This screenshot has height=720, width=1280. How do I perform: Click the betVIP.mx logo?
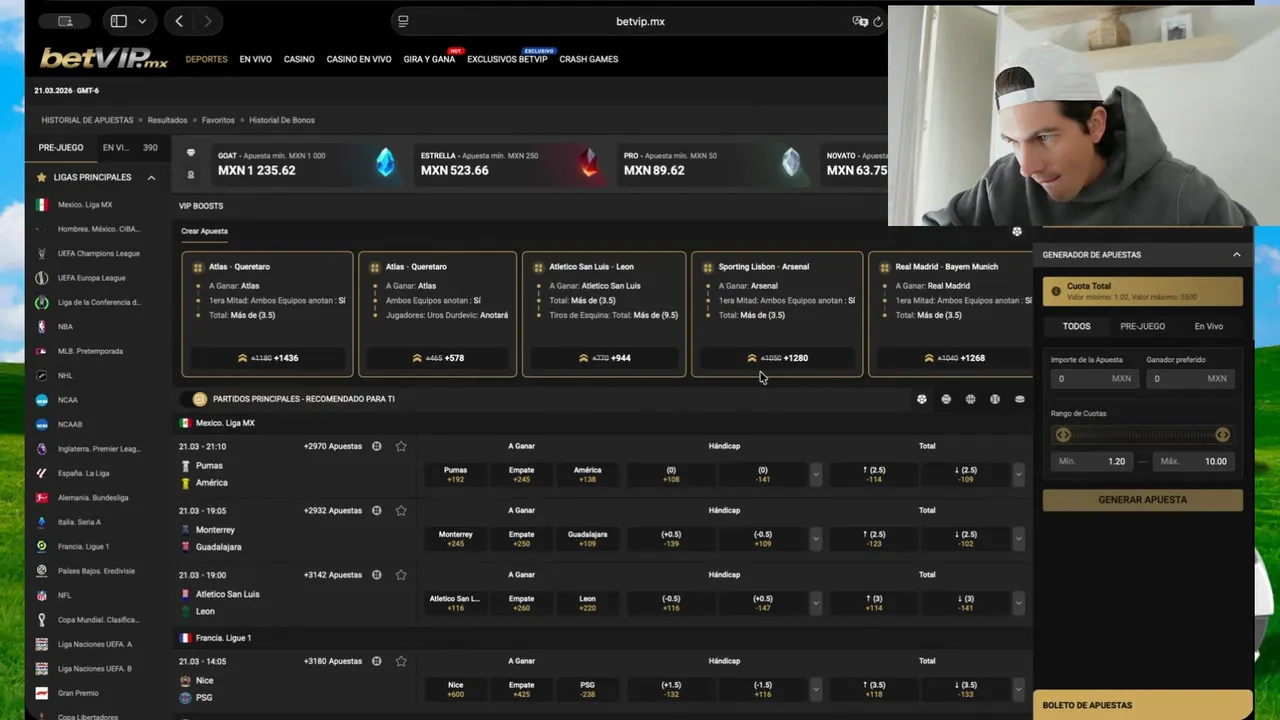tap(104, 58)
